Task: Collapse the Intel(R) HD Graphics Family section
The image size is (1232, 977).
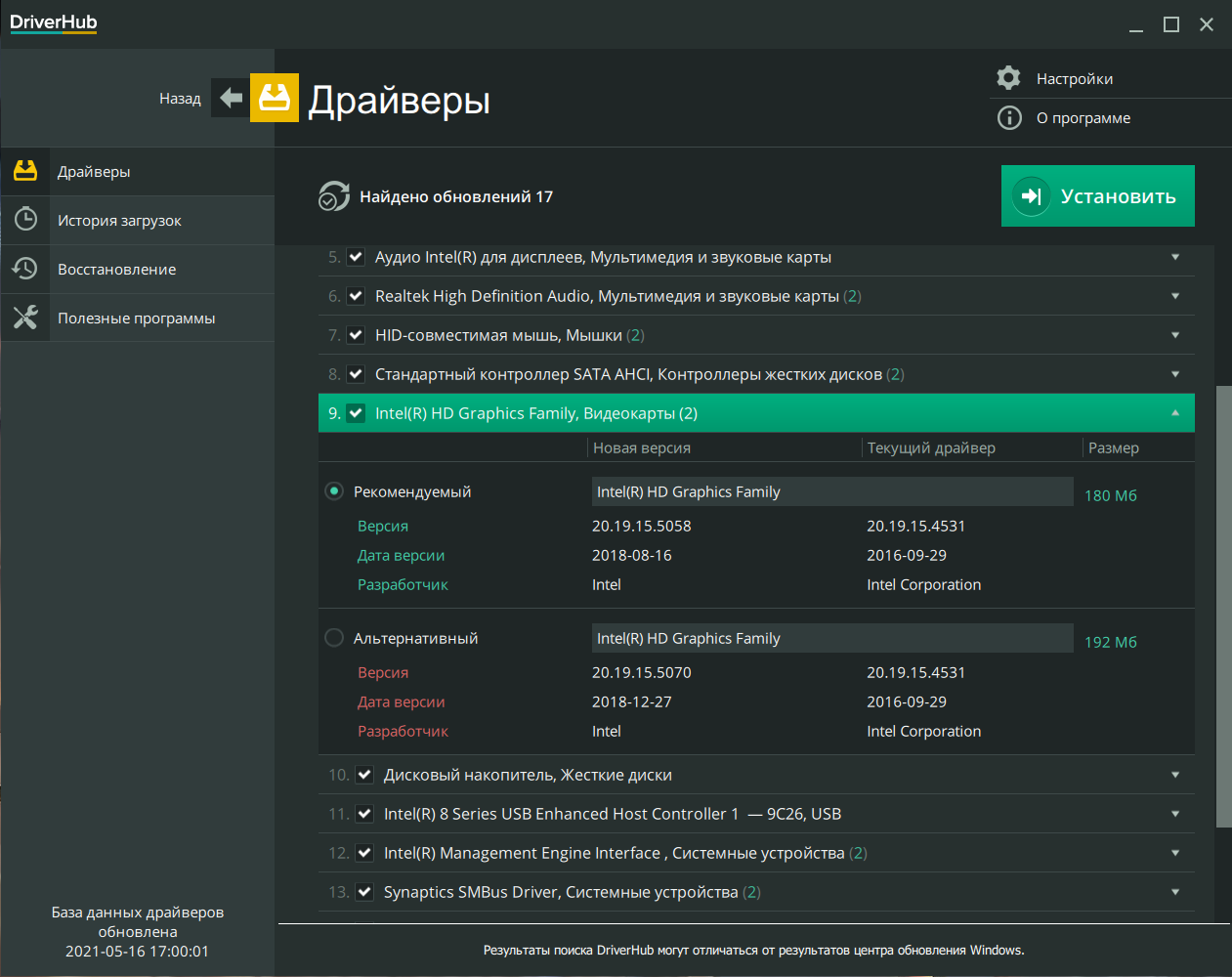Action: (x=1174, y=412)
